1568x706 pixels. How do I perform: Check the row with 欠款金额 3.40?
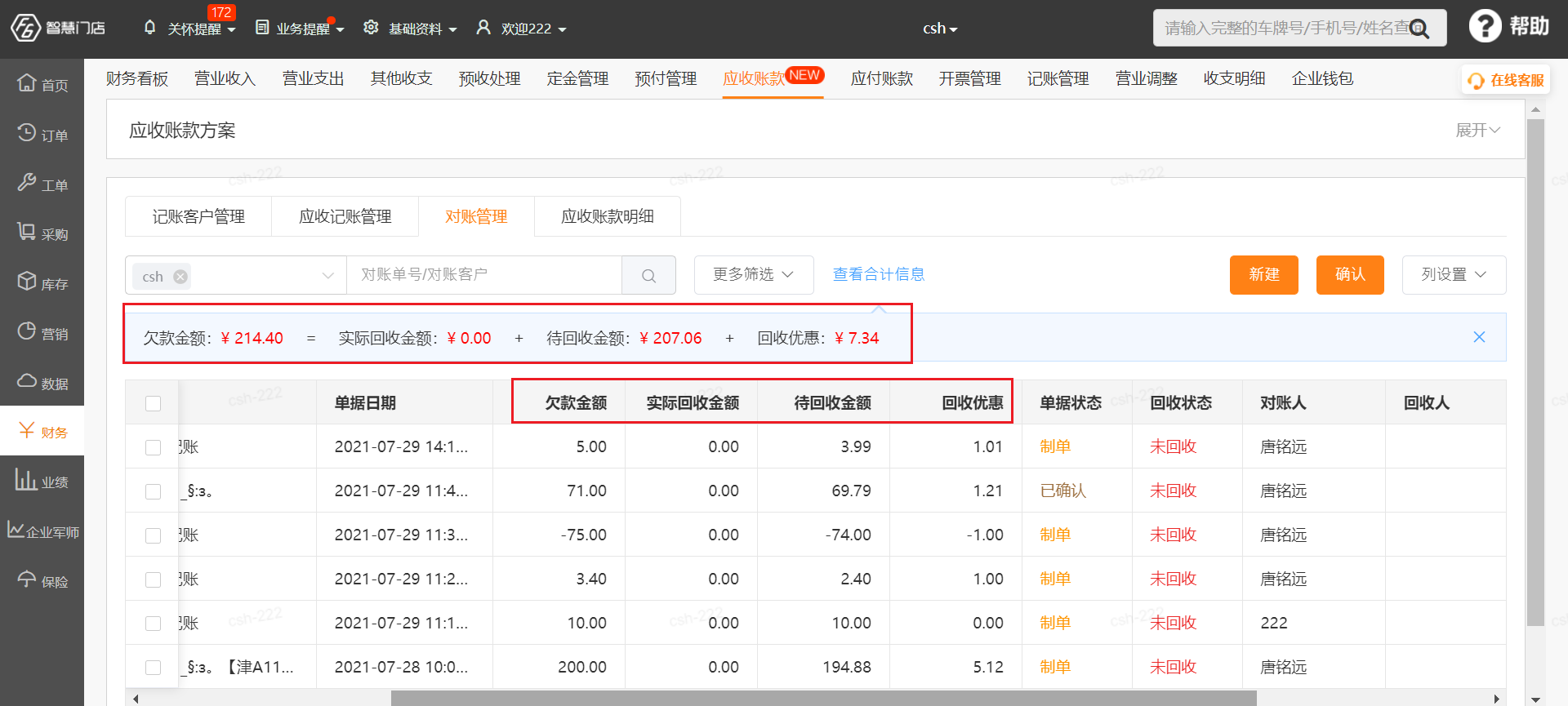pos(153,579)
